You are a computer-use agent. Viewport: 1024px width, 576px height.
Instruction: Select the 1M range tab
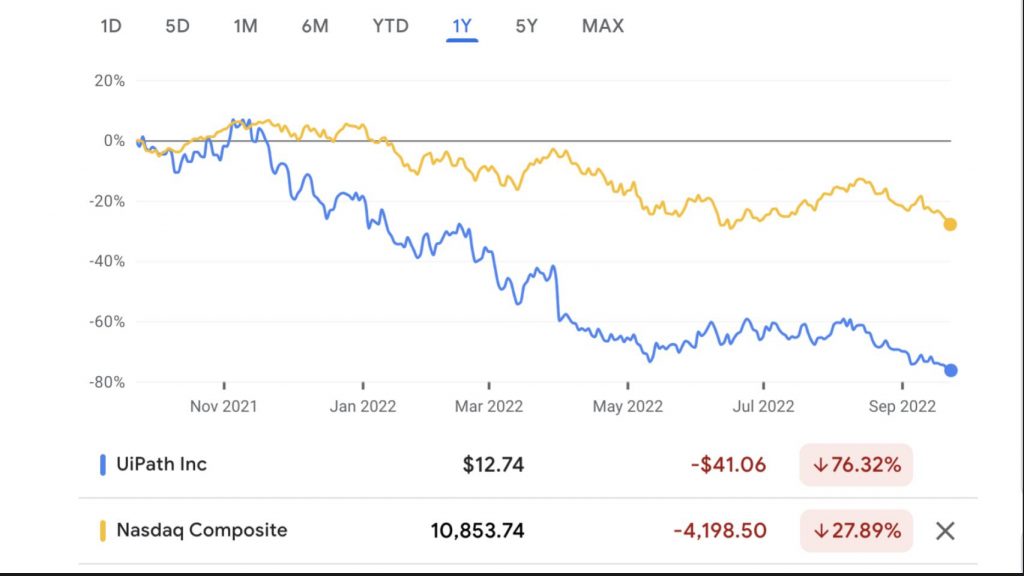point(245,26)
